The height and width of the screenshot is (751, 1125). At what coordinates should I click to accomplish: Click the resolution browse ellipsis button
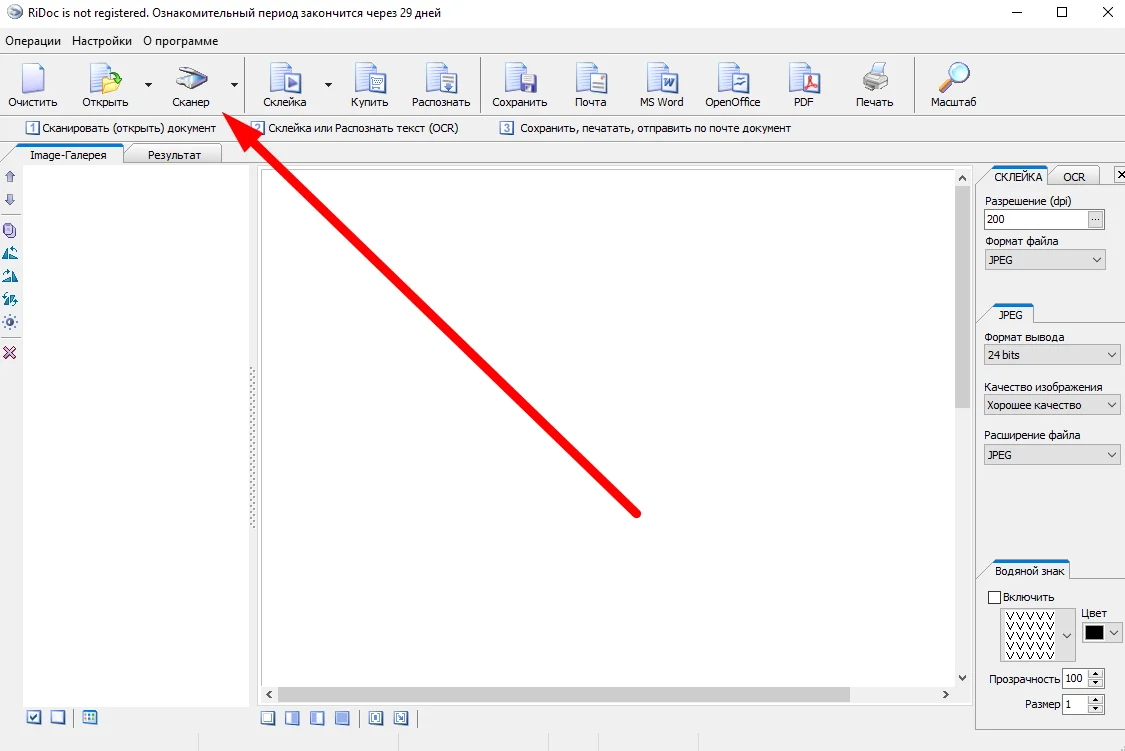pyautogui.click(x=1096, y=219)
